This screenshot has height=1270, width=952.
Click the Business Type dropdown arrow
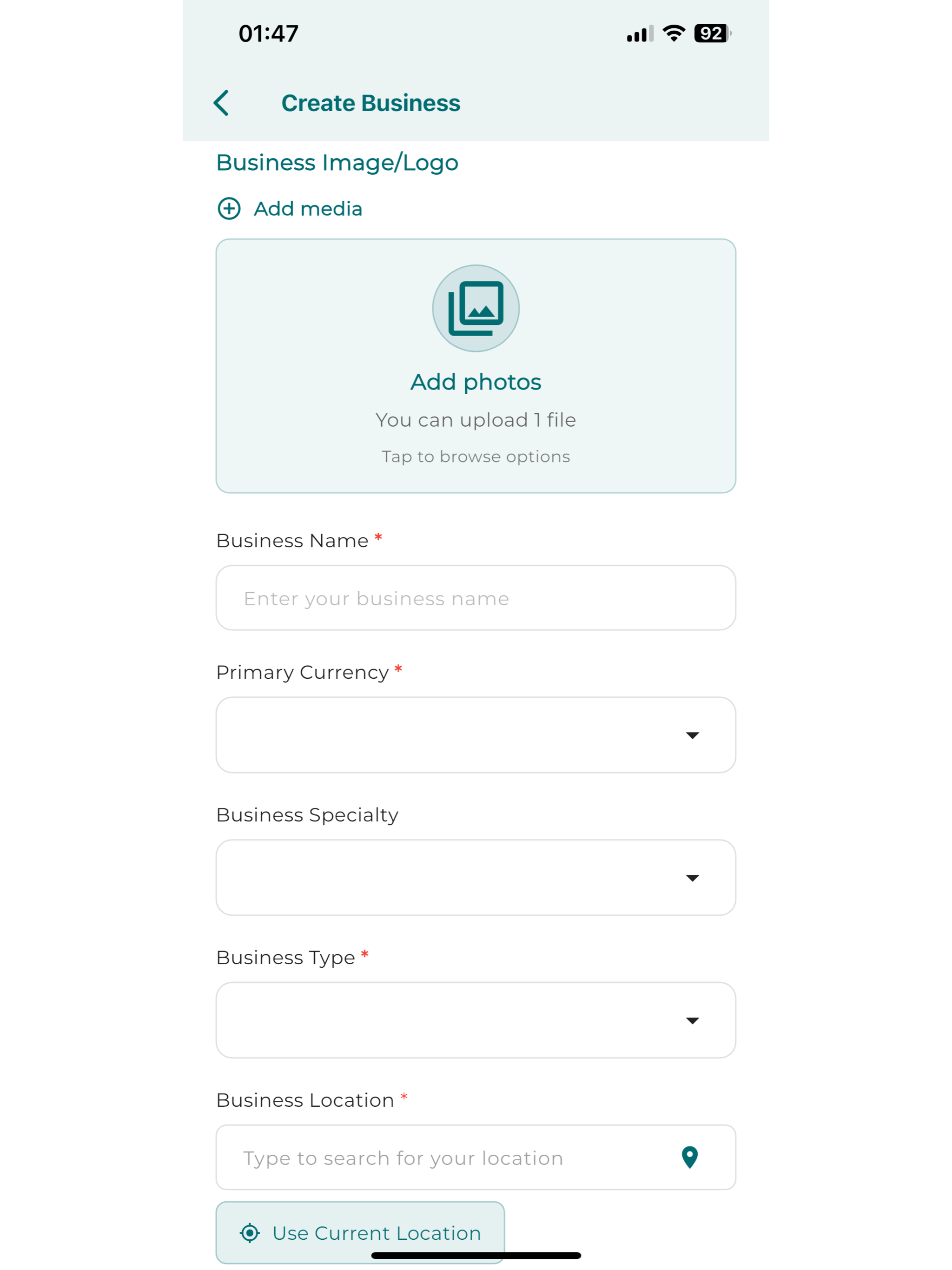(693, 1020)
